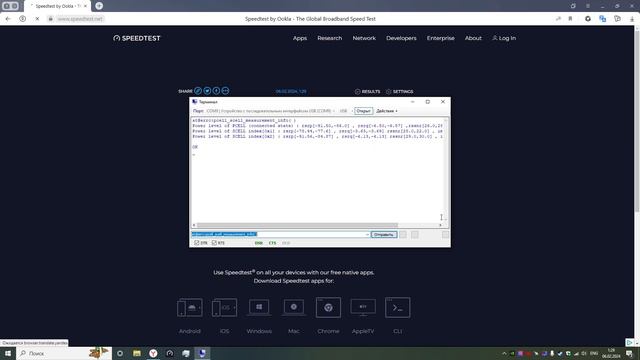Stop page loading with the X button

pyautogui.click(x=37, y=19)
